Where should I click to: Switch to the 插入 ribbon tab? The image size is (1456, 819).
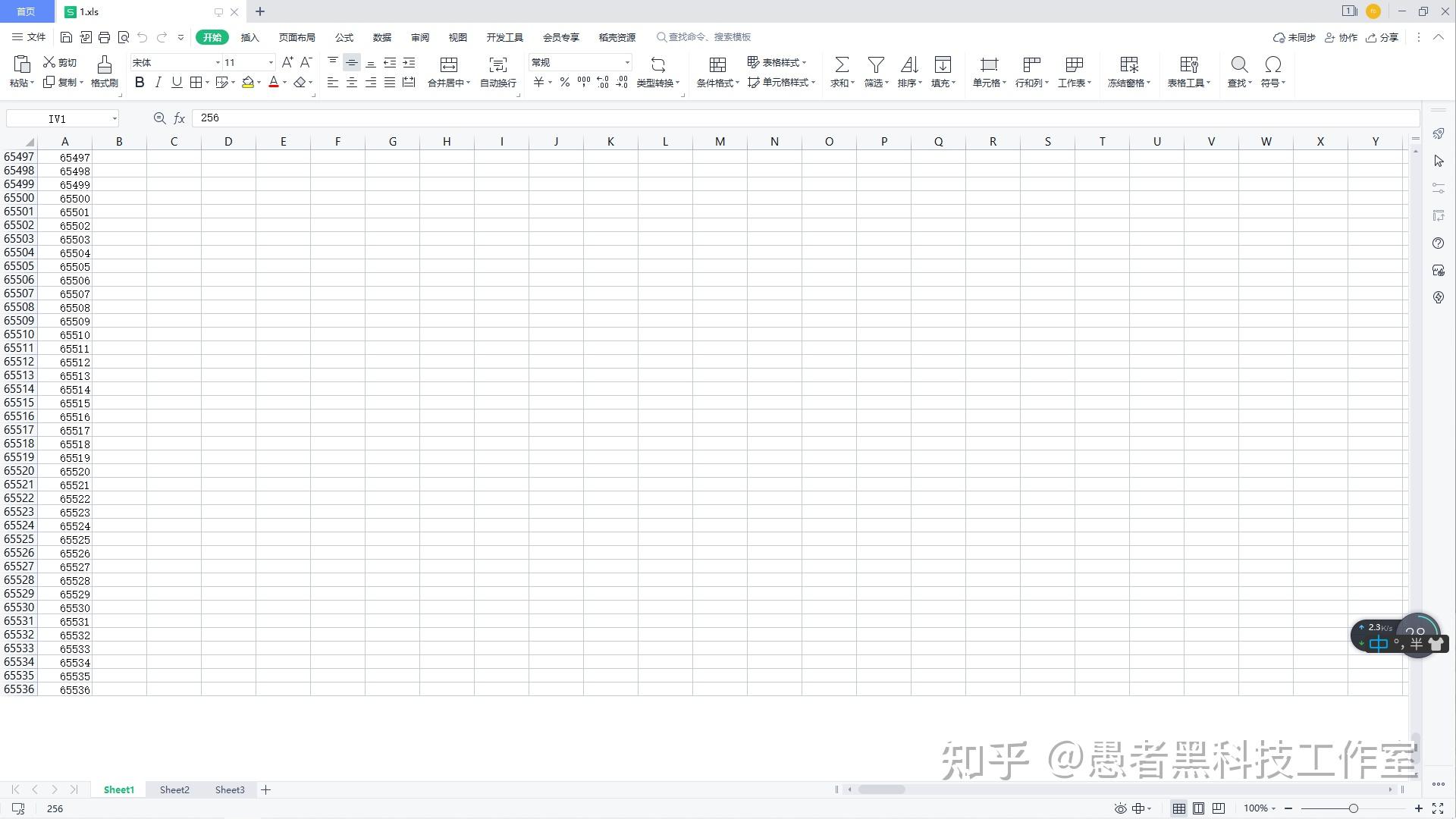point(250,37)
